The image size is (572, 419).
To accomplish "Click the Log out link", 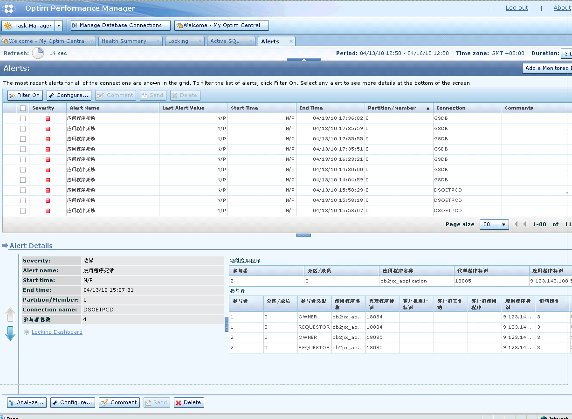I will [516, 8].
